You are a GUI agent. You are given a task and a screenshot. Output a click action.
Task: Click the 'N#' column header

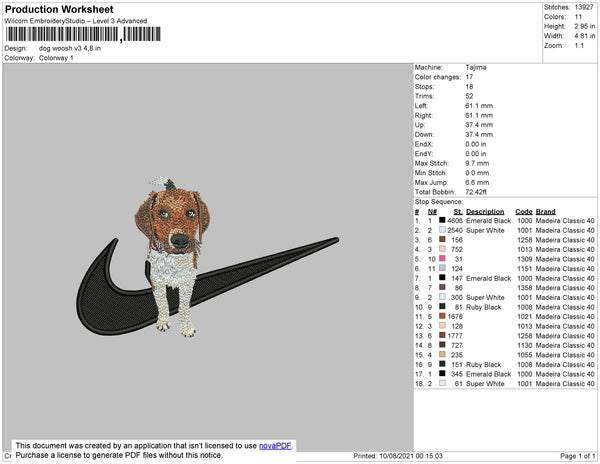tap(432, 212)
